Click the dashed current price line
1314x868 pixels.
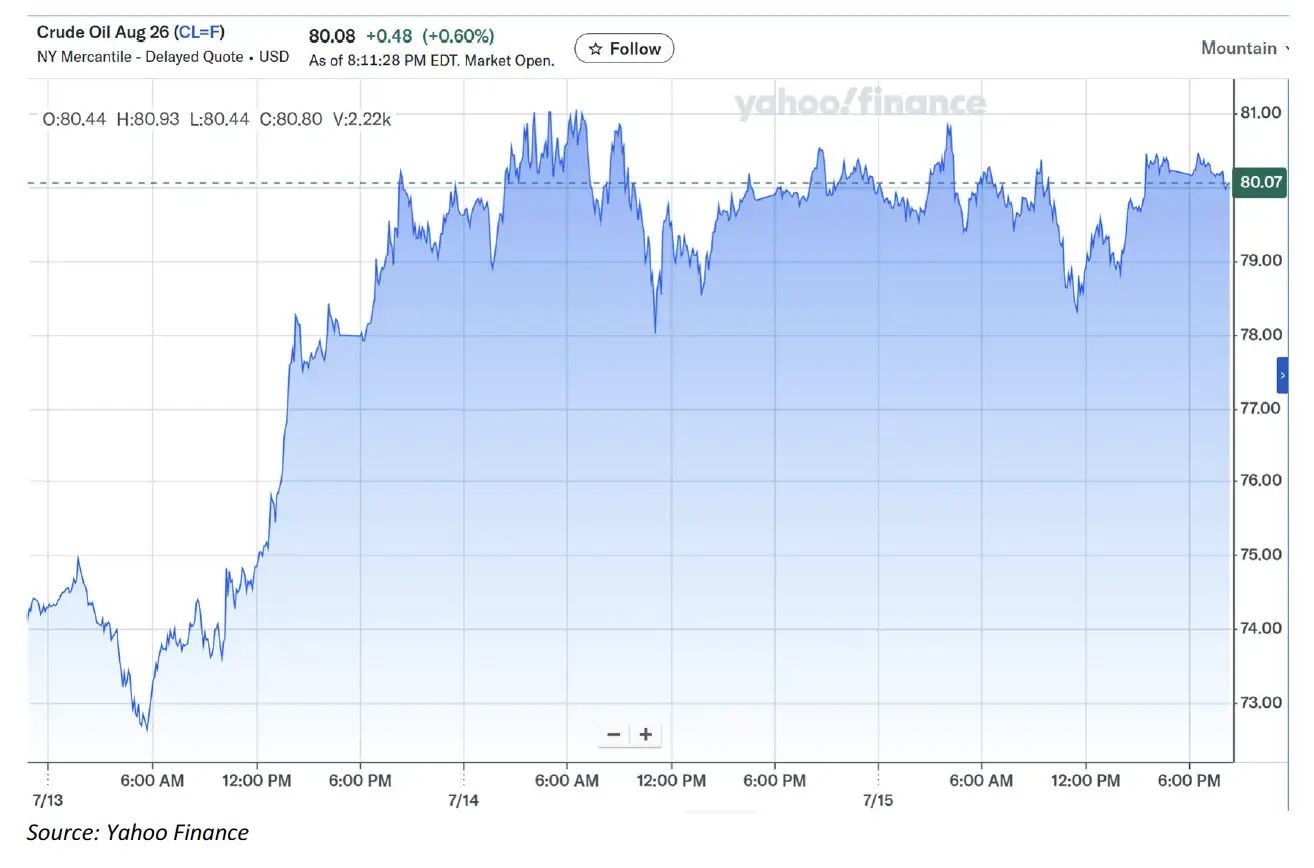click(630, 183)
